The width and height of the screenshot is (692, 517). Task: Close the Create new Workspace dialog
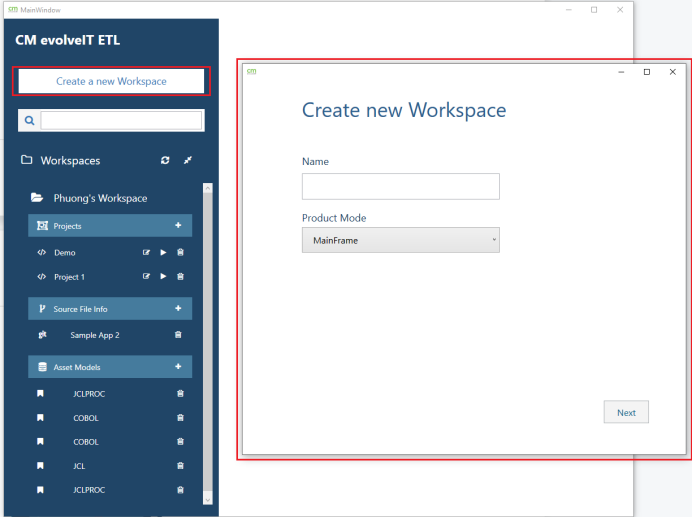click(673, 72)
